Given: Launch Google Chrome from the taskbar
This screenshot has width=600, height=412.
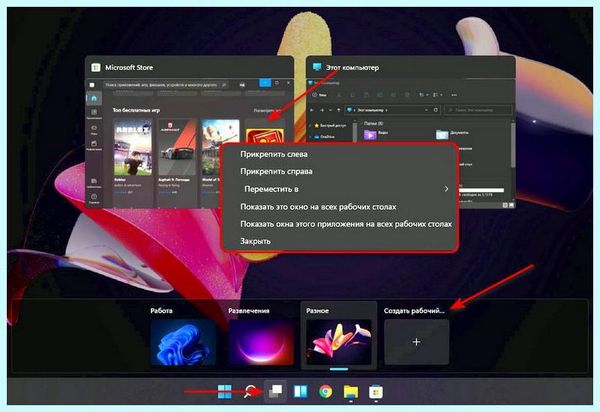Looking at the screenshot, I should tap(326, 391).
